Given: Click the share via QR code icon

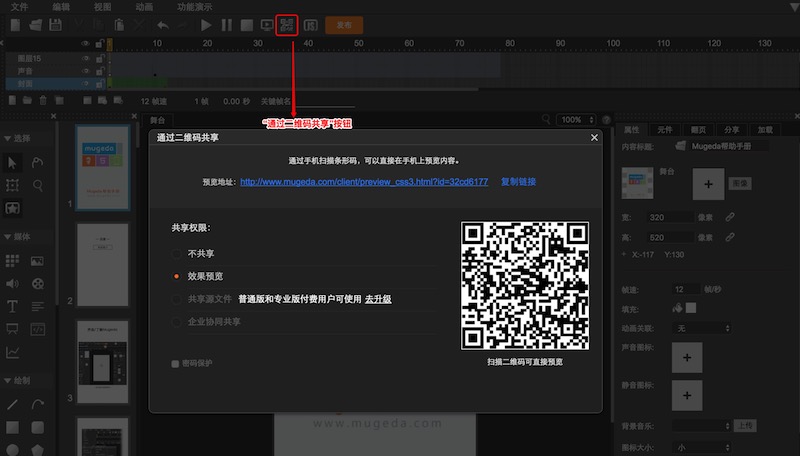Looking at the screenshot, I should [287, 25].
